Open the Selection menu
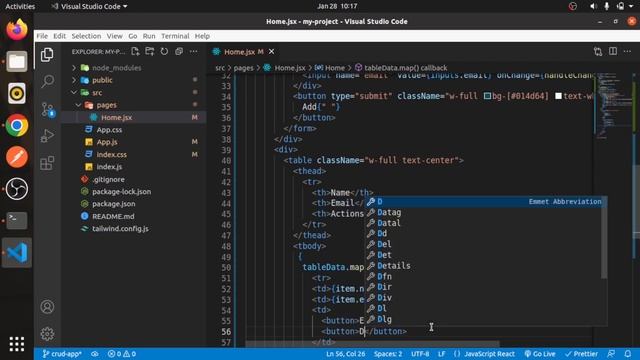Image resolution: width=640 pixels, height=360 pixels. coord(86,36)
